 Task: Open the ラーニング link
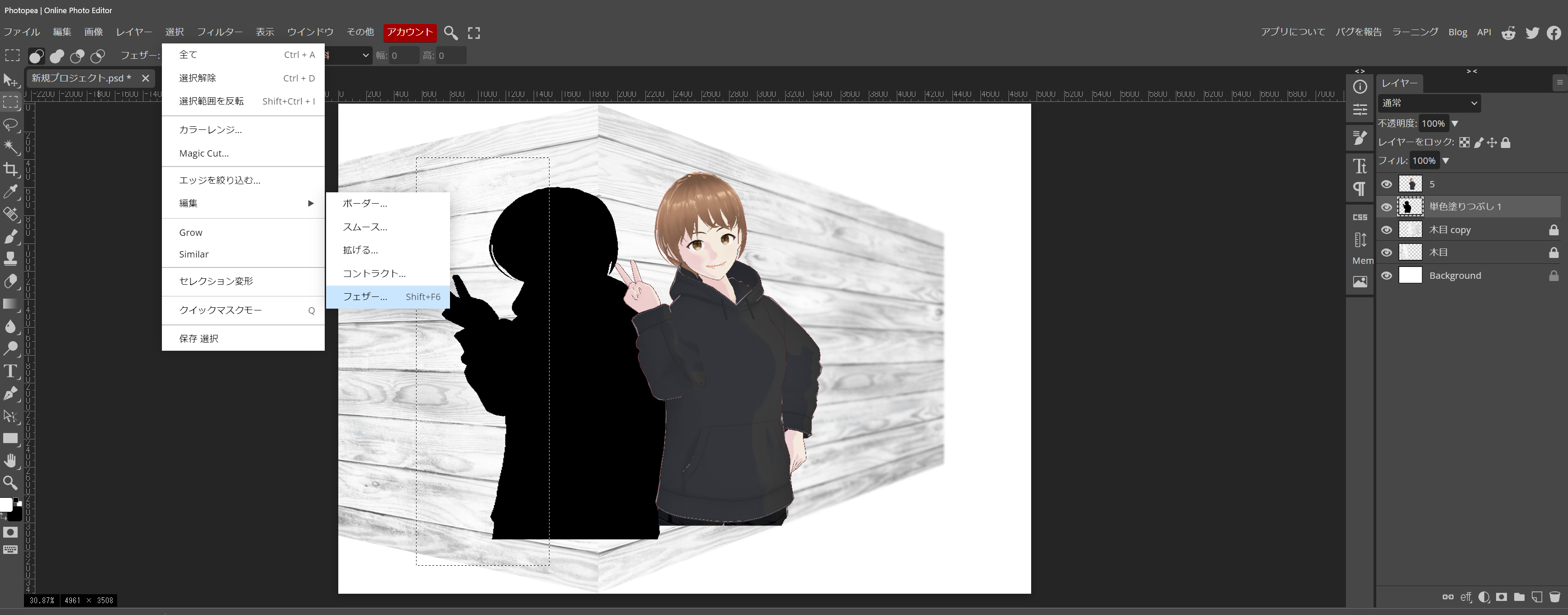click(x=1415, y=32)
